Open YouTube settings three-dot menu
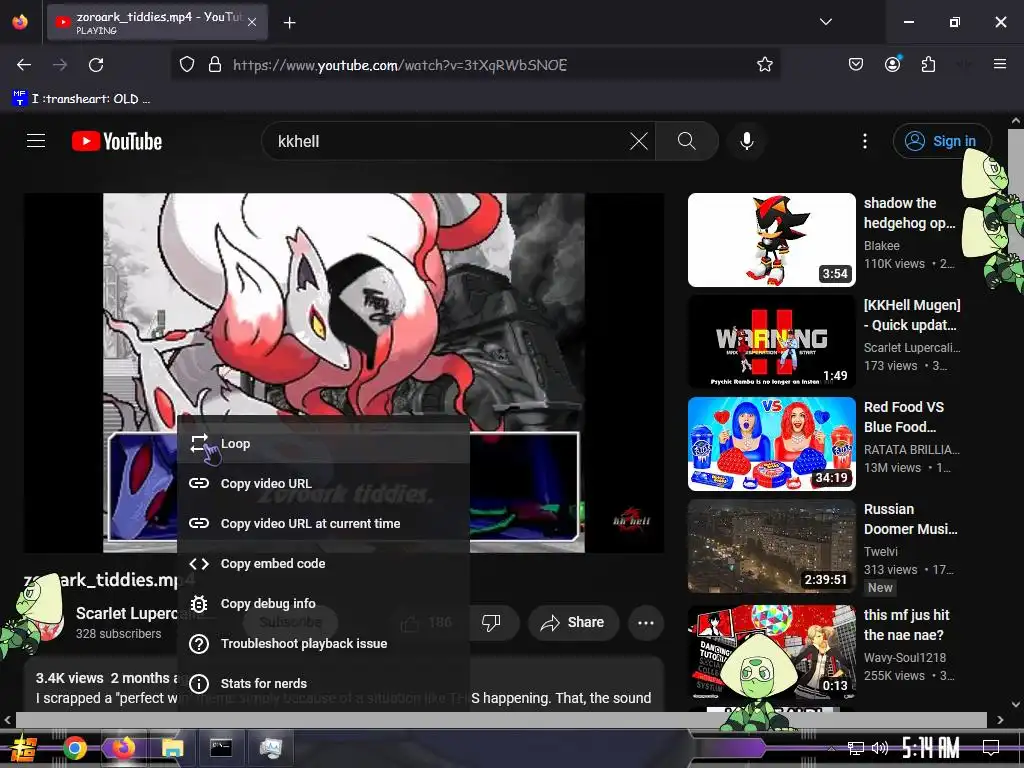Image resolution: width=1024 pixels, height=768 pixels. pos(865,141)
